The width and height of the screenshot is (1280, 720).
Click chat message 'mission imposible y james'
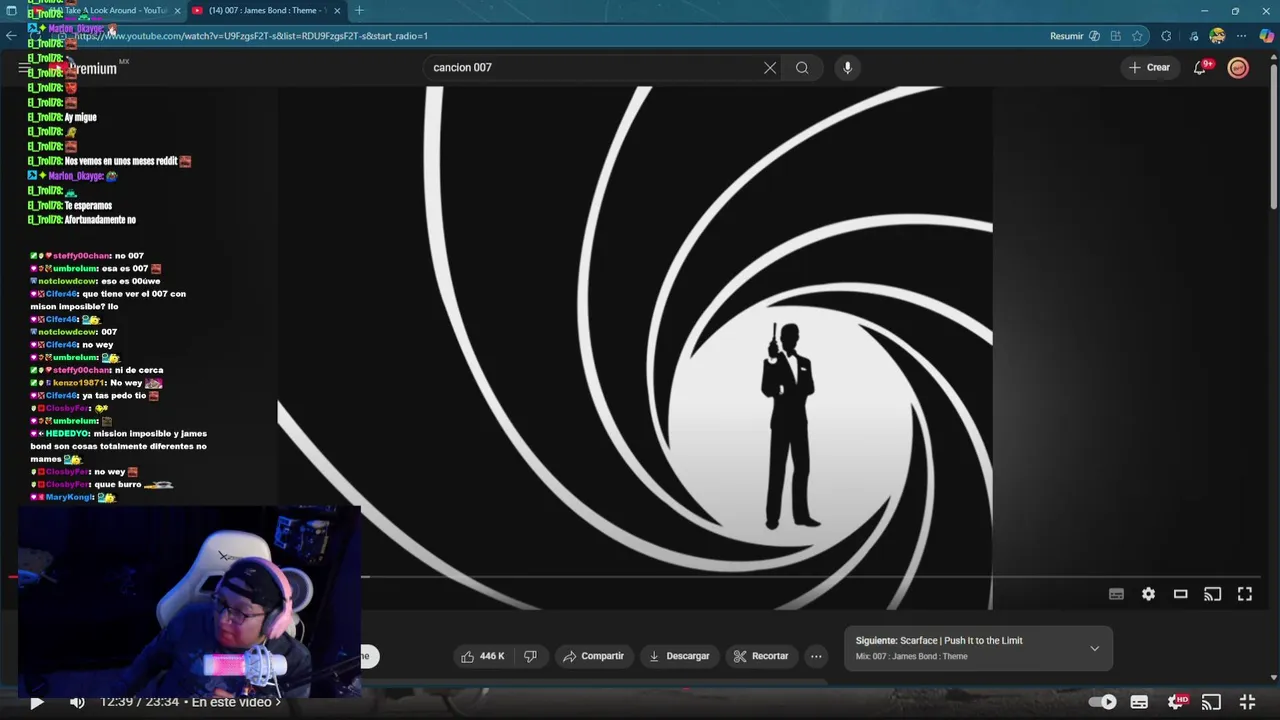coord(118,446)
